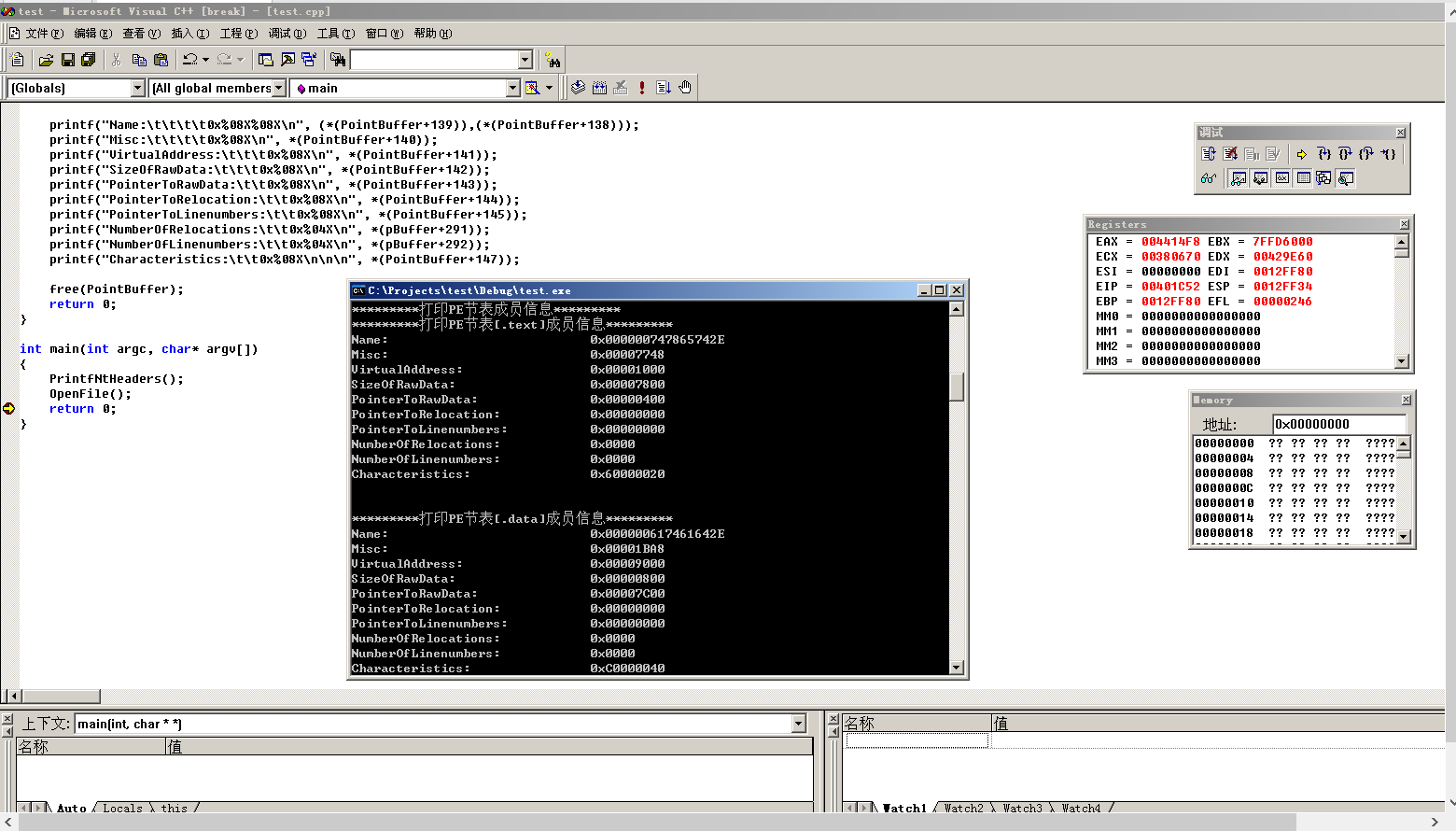Show next statement with the yellow arrow icon

[1301, 154]
